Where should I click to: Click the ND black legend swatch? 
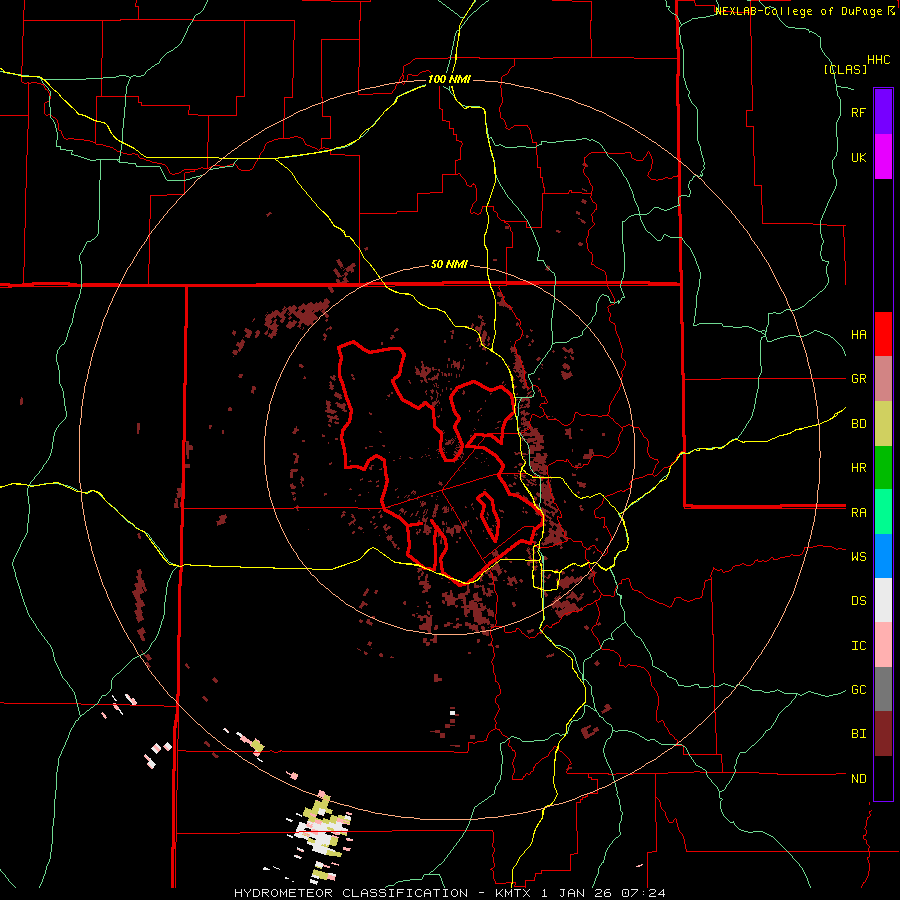click(x=883, y=778)
